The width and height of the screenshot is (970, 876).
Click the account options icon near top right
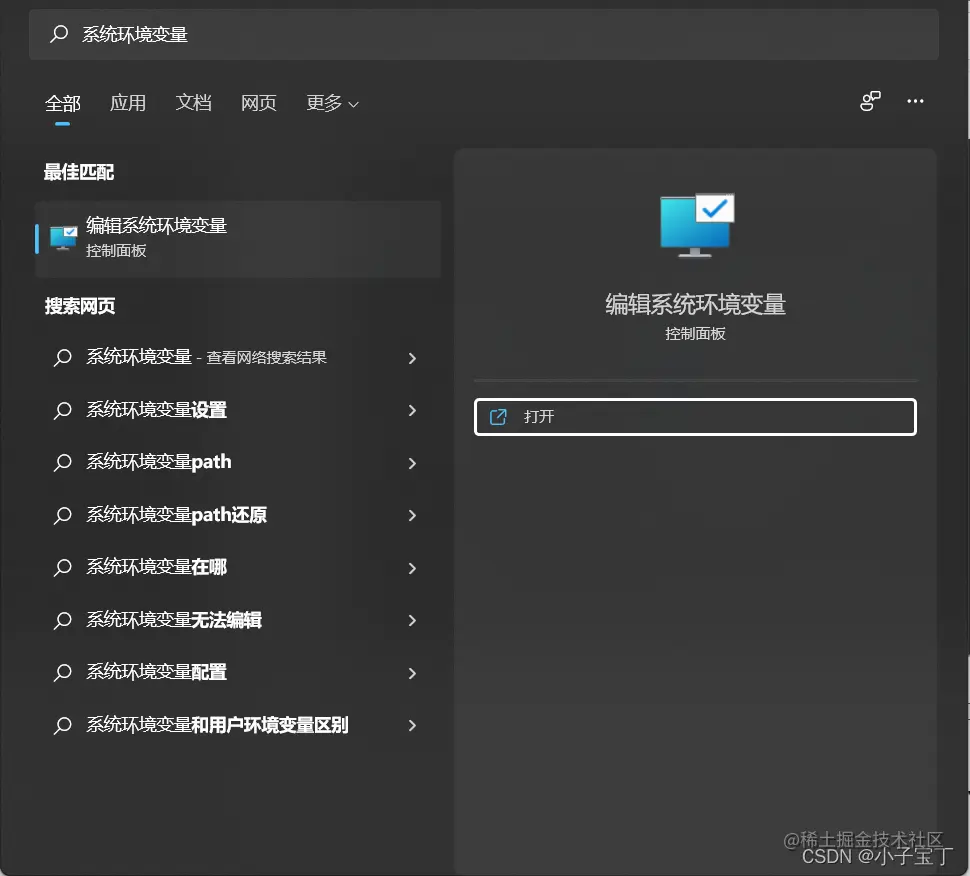pyautogui.click(x=869, y=100)
